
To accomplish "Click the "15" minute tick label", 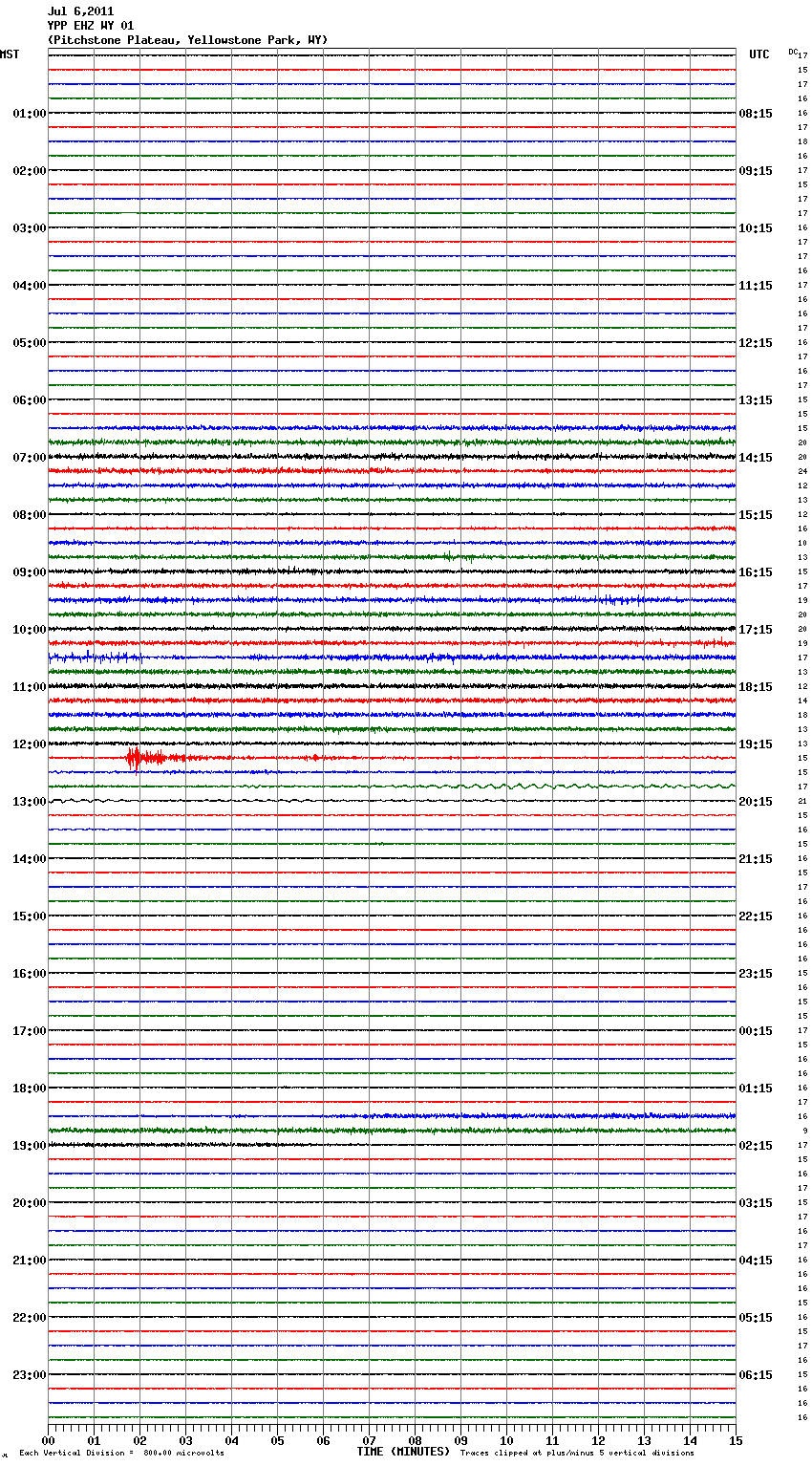I will coord(736,1440).
